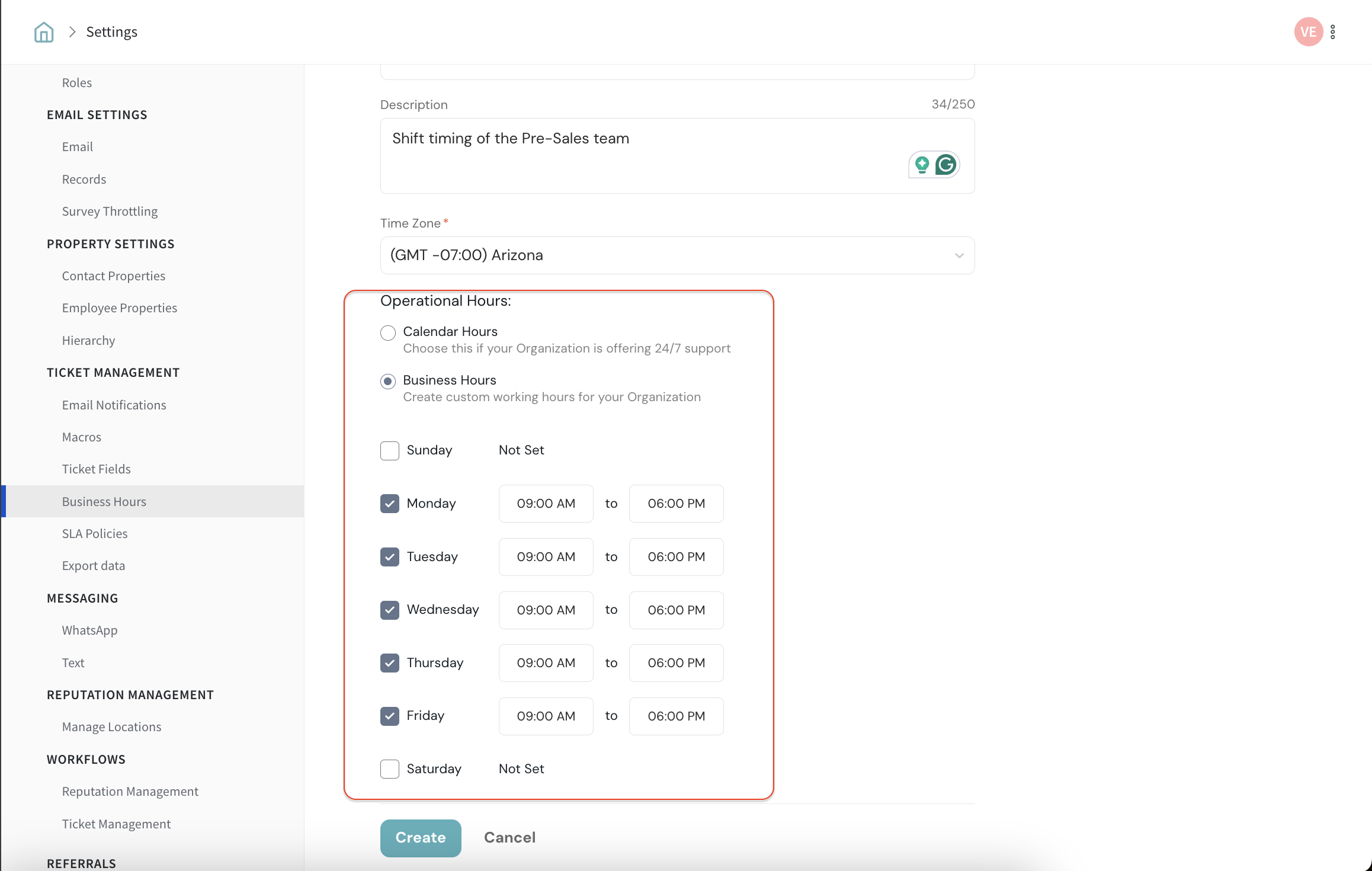This screenshot has width=1372, height=871.
Task: Click the breadcrumb chevron before Settings
Action: [72, 32]
